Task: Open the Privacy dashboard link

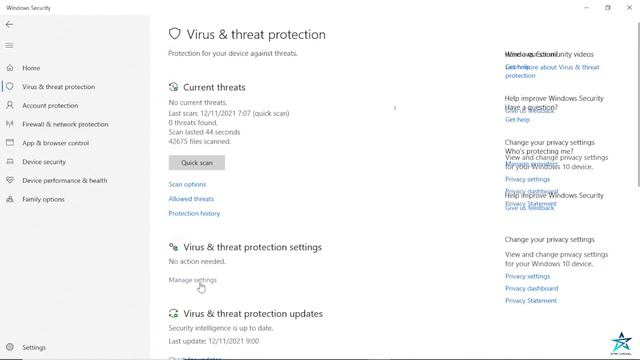Action: pyautogui.click(x=531, y=288)
